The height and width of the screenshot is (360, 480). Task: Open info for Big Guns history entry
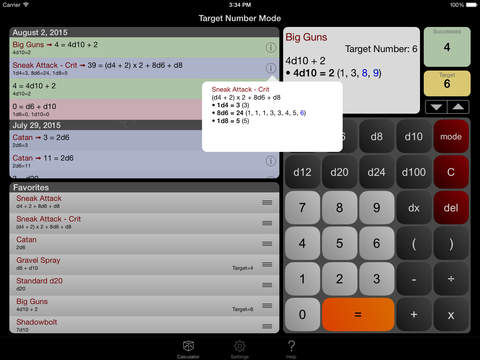point(270,48)
